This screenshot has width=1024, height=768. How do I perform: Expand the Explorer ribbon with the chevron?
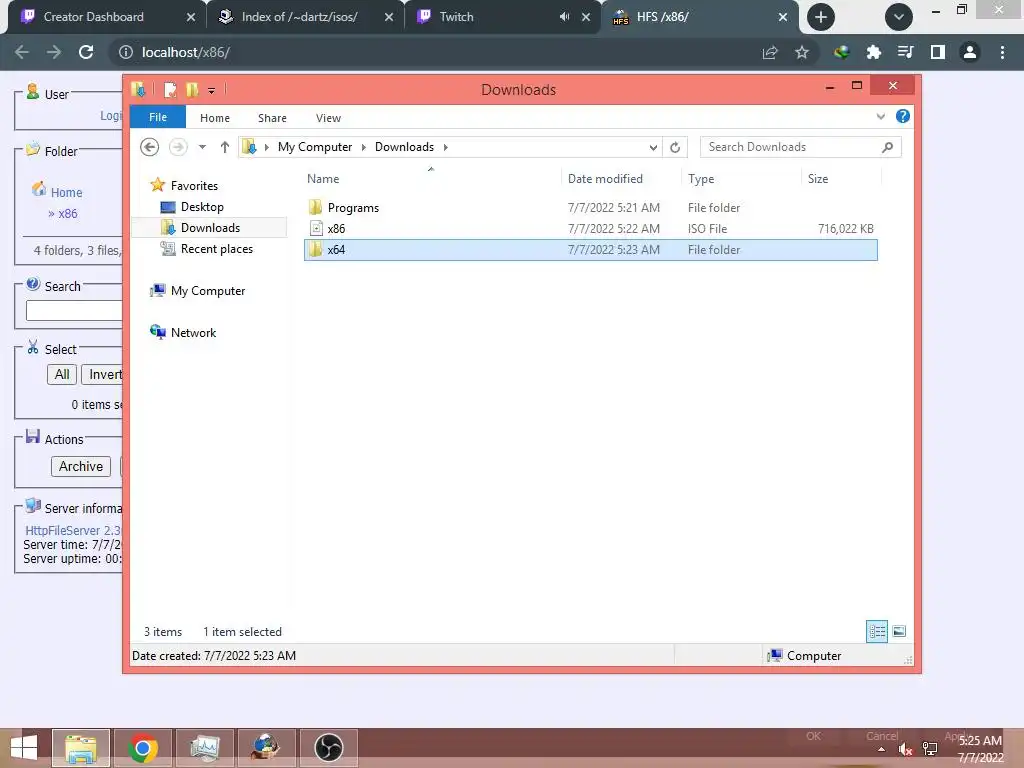pyautogui.click(x=880, y=116)
